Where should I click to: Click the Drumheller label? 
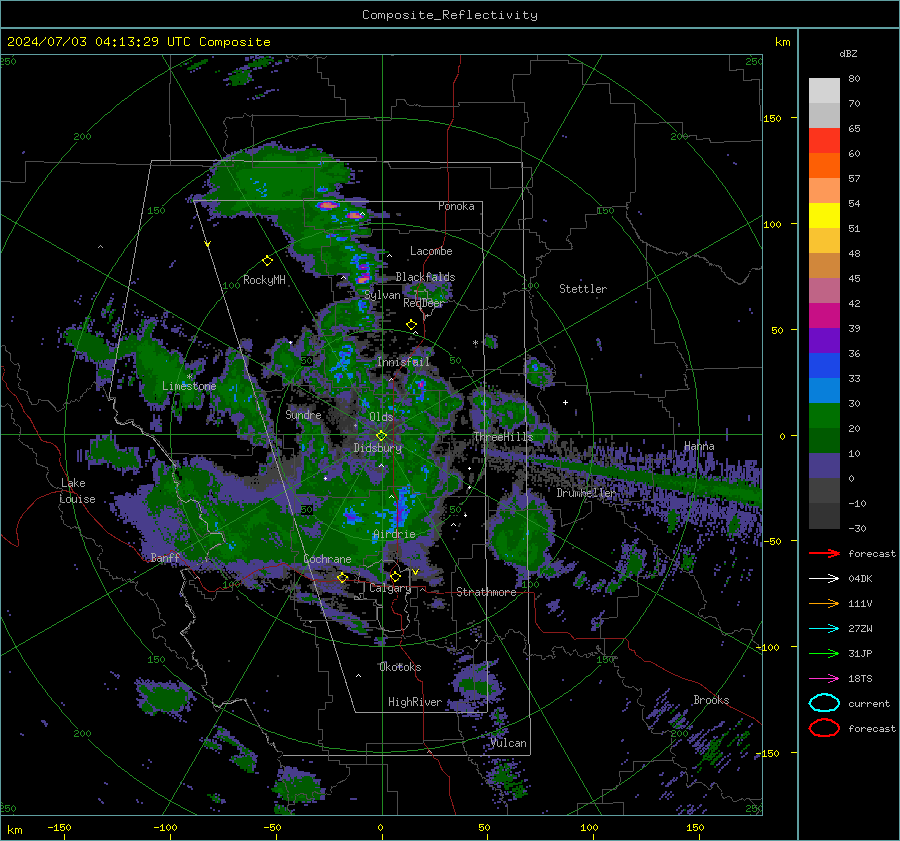586,493
